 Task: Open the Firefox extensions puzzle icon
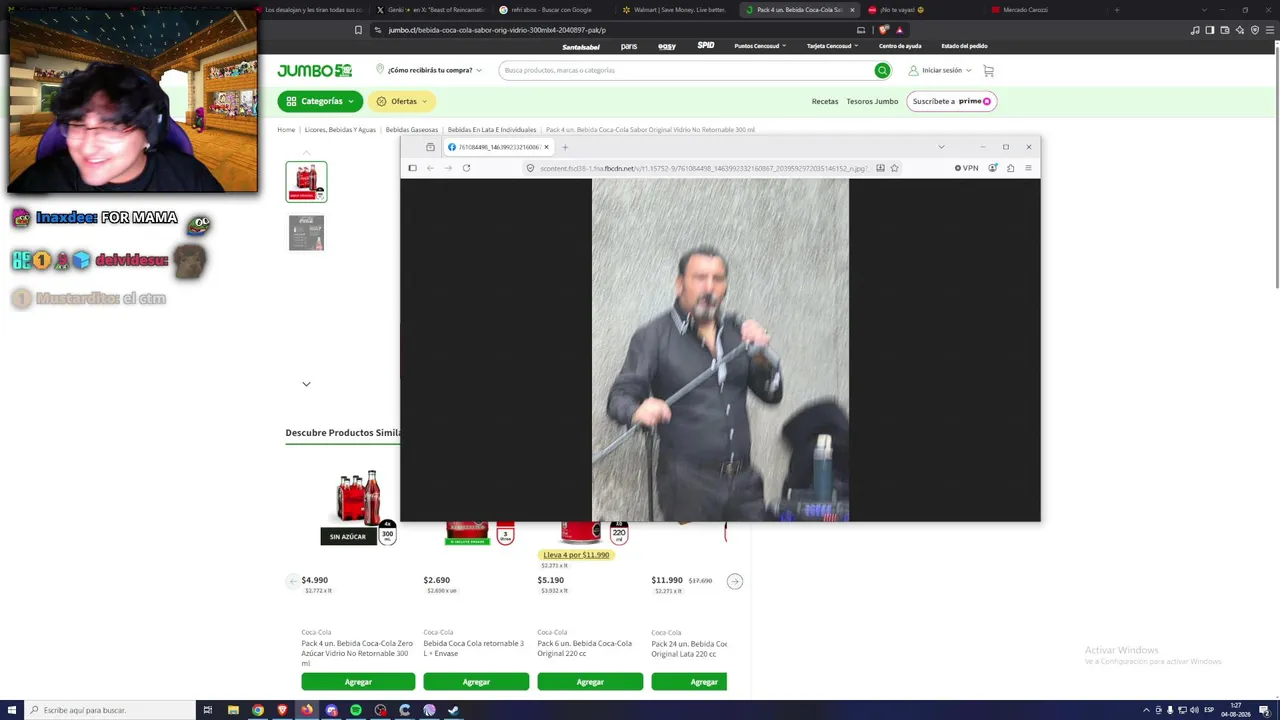tap(1010, 168)
